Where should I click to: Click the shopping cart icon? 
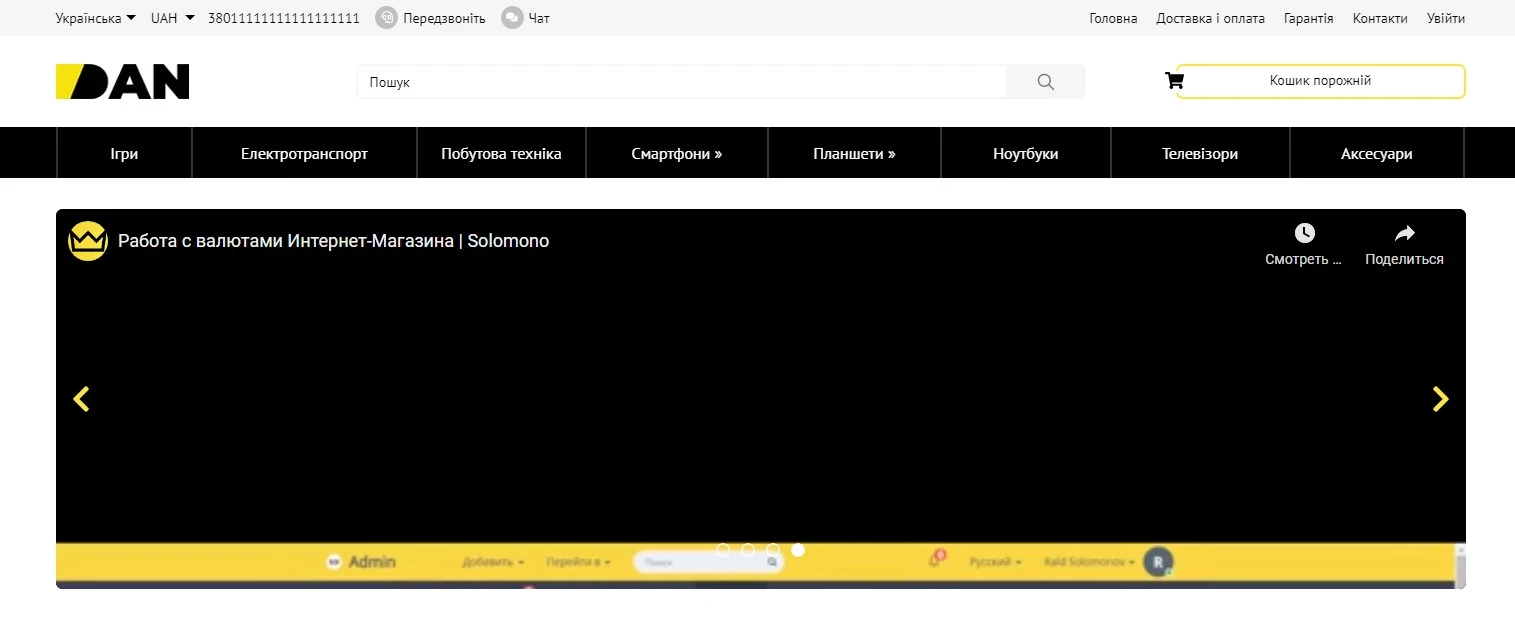coord(1174,81)
